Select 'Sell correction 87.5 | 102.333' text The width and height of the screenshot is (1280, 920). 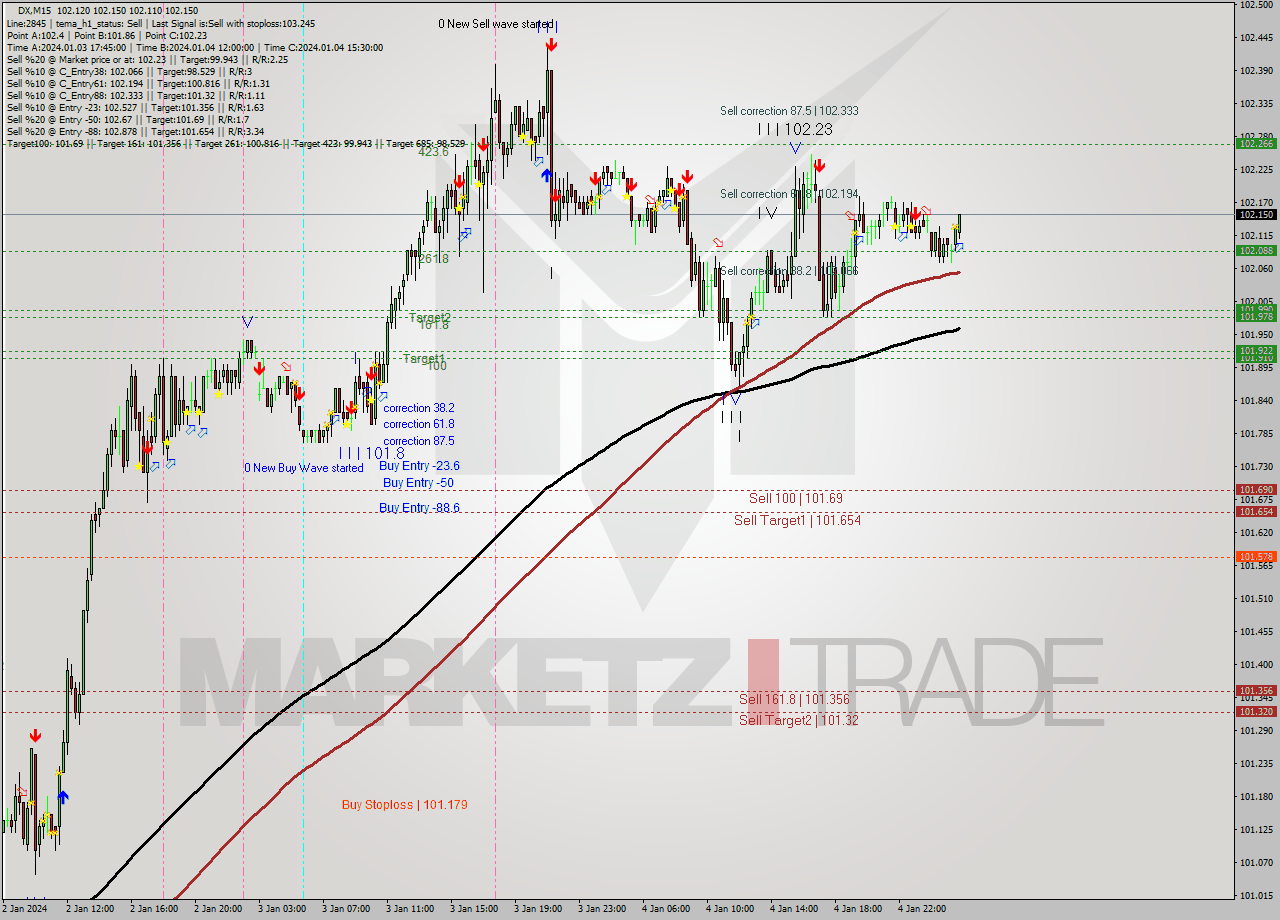(789, 111)
